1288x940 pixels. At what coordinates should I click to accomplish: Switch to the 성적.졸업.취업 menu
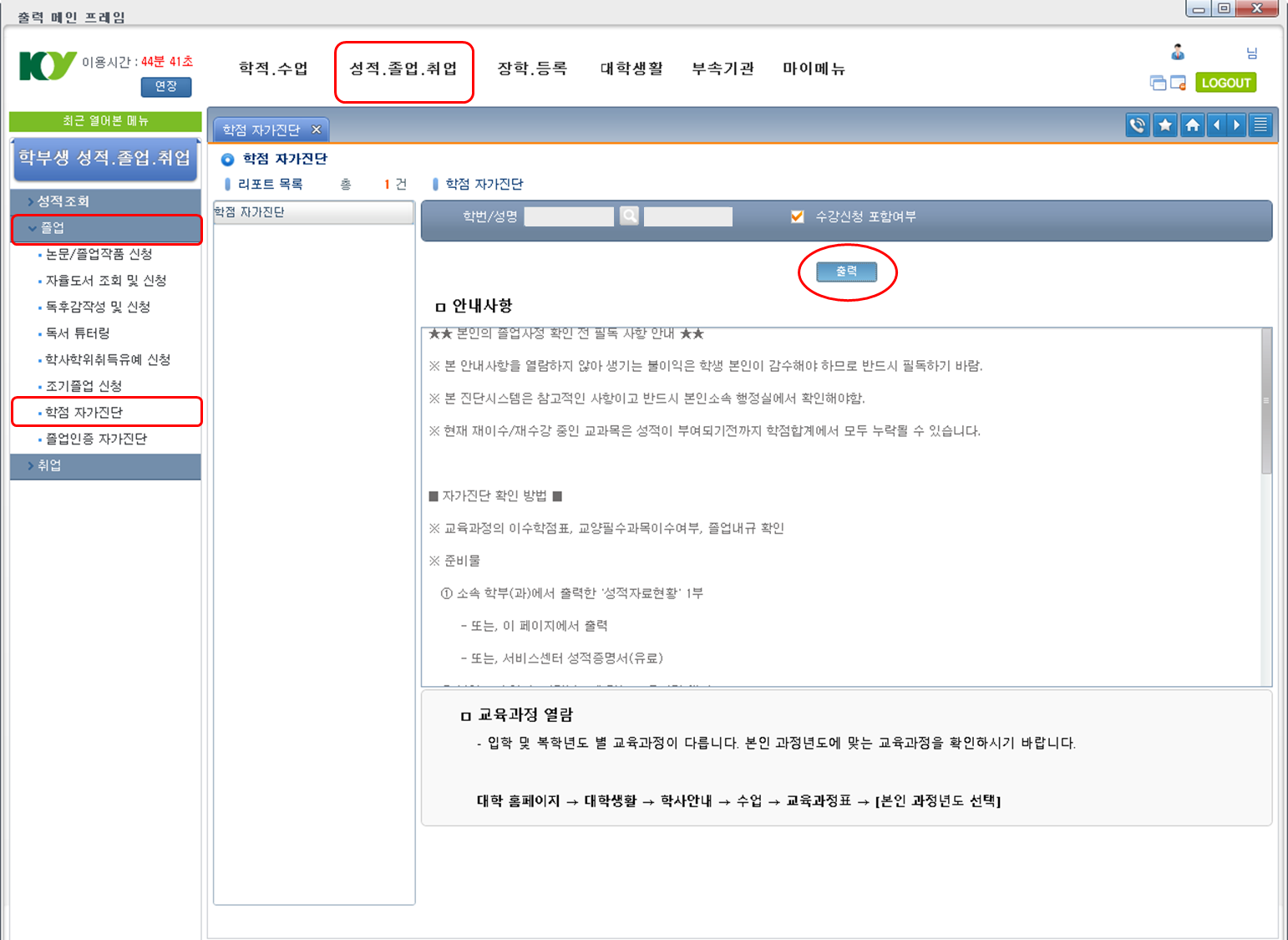click(x=403, y=69)
